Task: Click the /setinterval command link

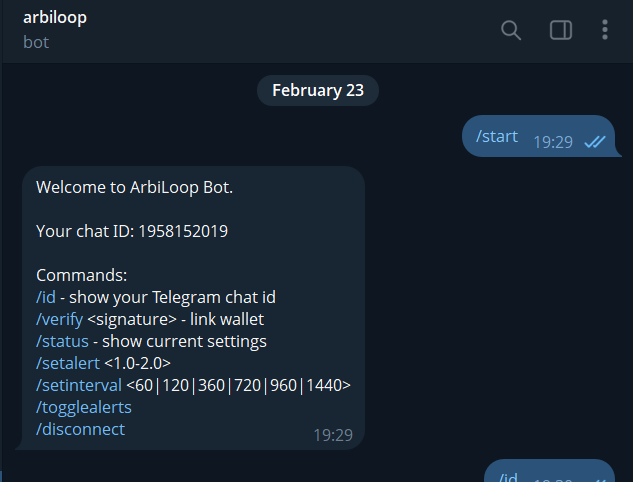Action: tap(79, 385)
